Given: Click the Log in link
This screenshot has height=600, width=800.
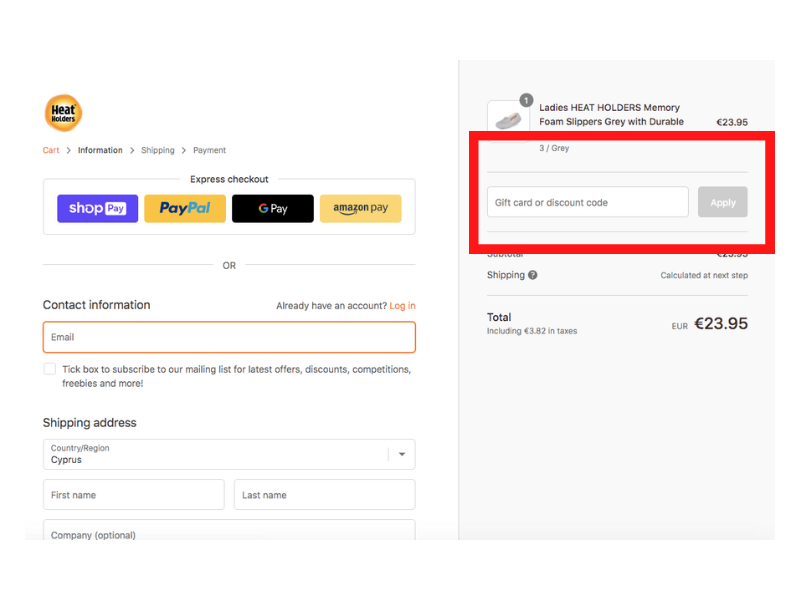Looking at the screenshot, I should click(x=402, y=306).
